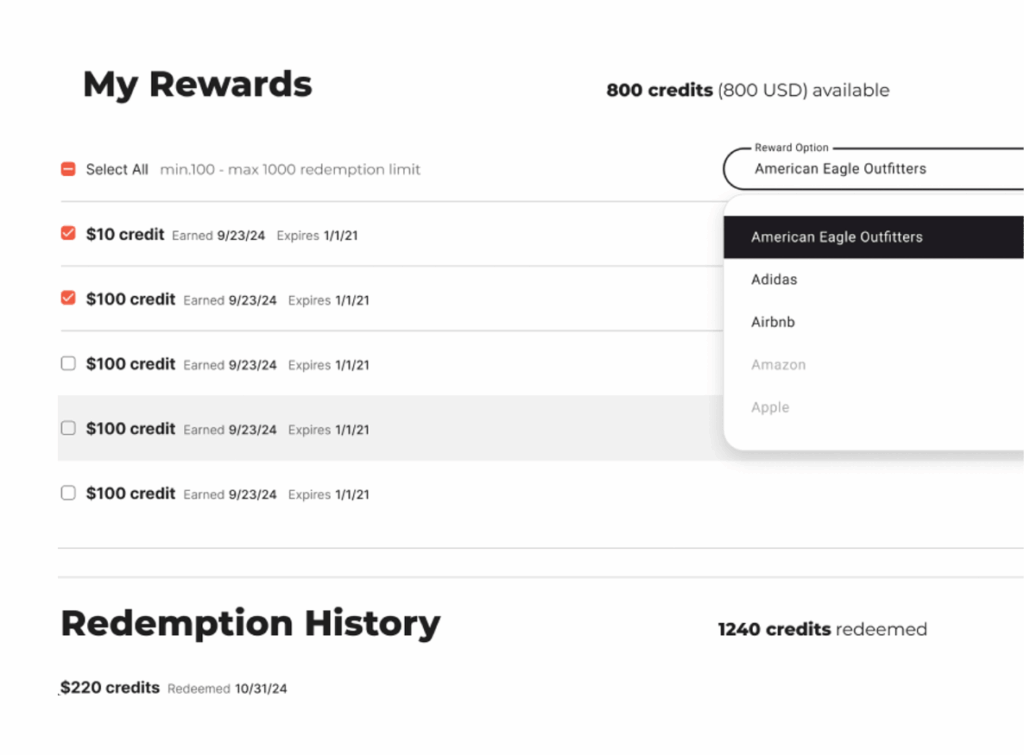Click the 800 credits available text
Image resolution: width=1024 pixels, height=755 pixels.
[746, 90]
